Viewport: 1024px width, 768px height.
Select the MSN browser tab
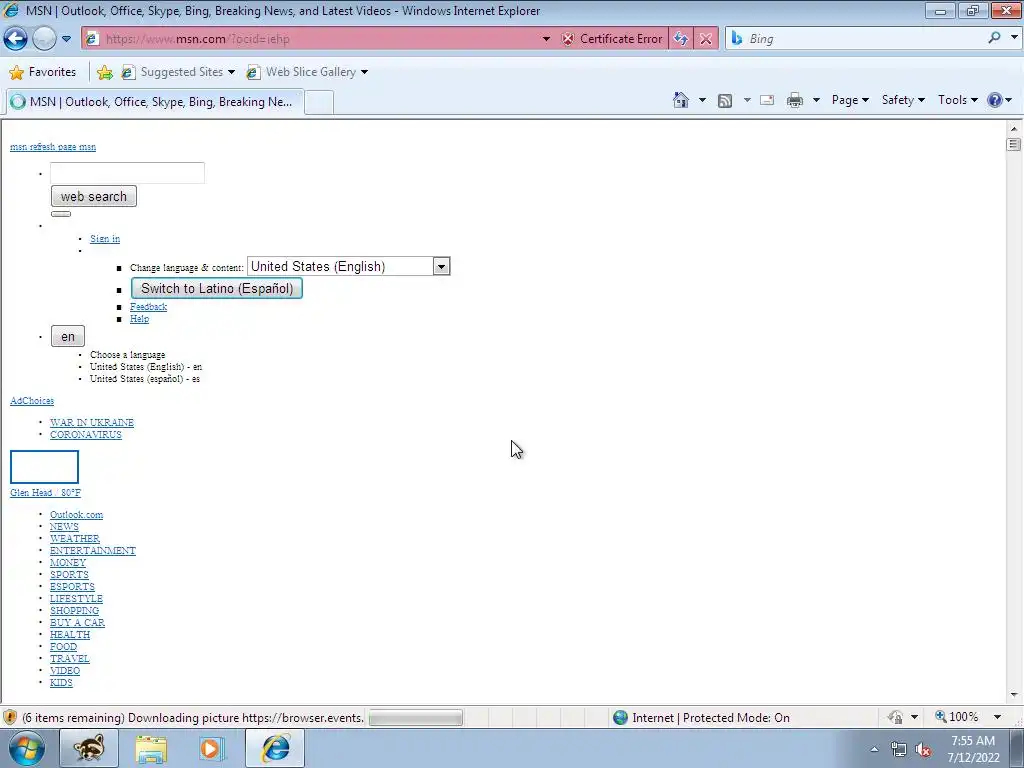[155, 102]
